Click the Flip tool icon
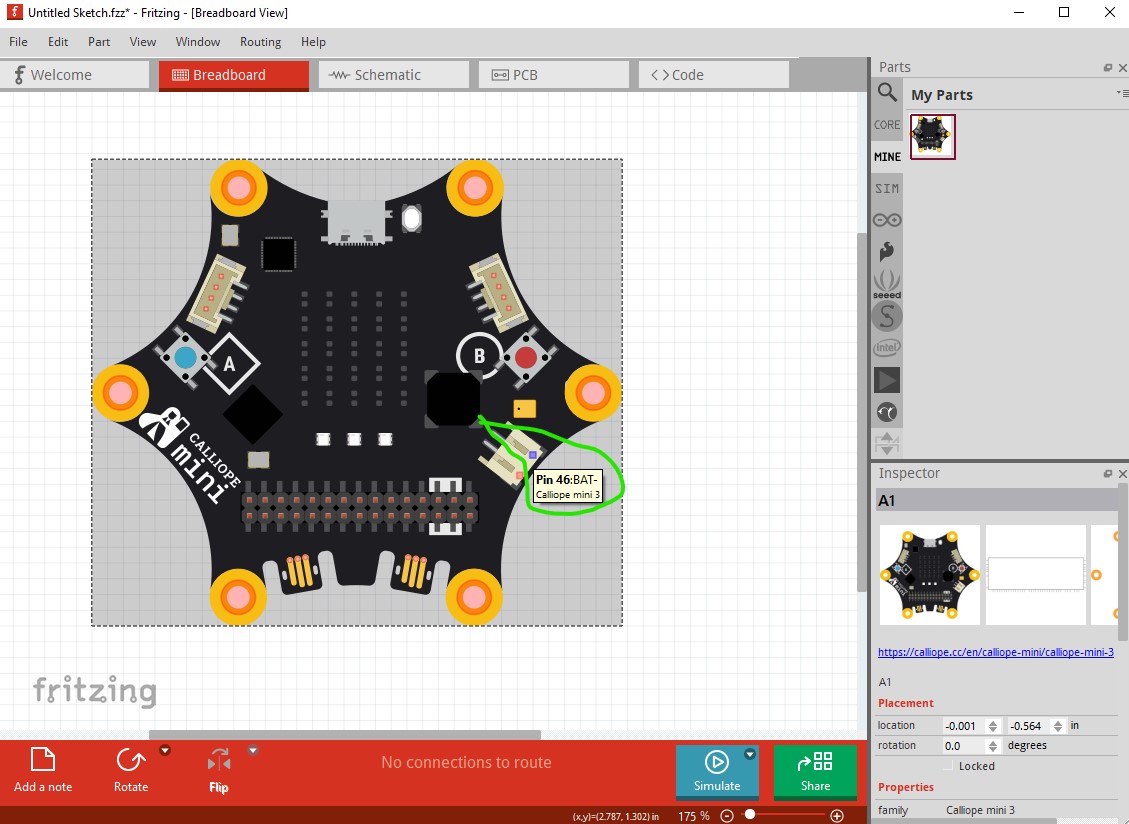The height and width of the screenshot is (824, 1129). point(219,761)
